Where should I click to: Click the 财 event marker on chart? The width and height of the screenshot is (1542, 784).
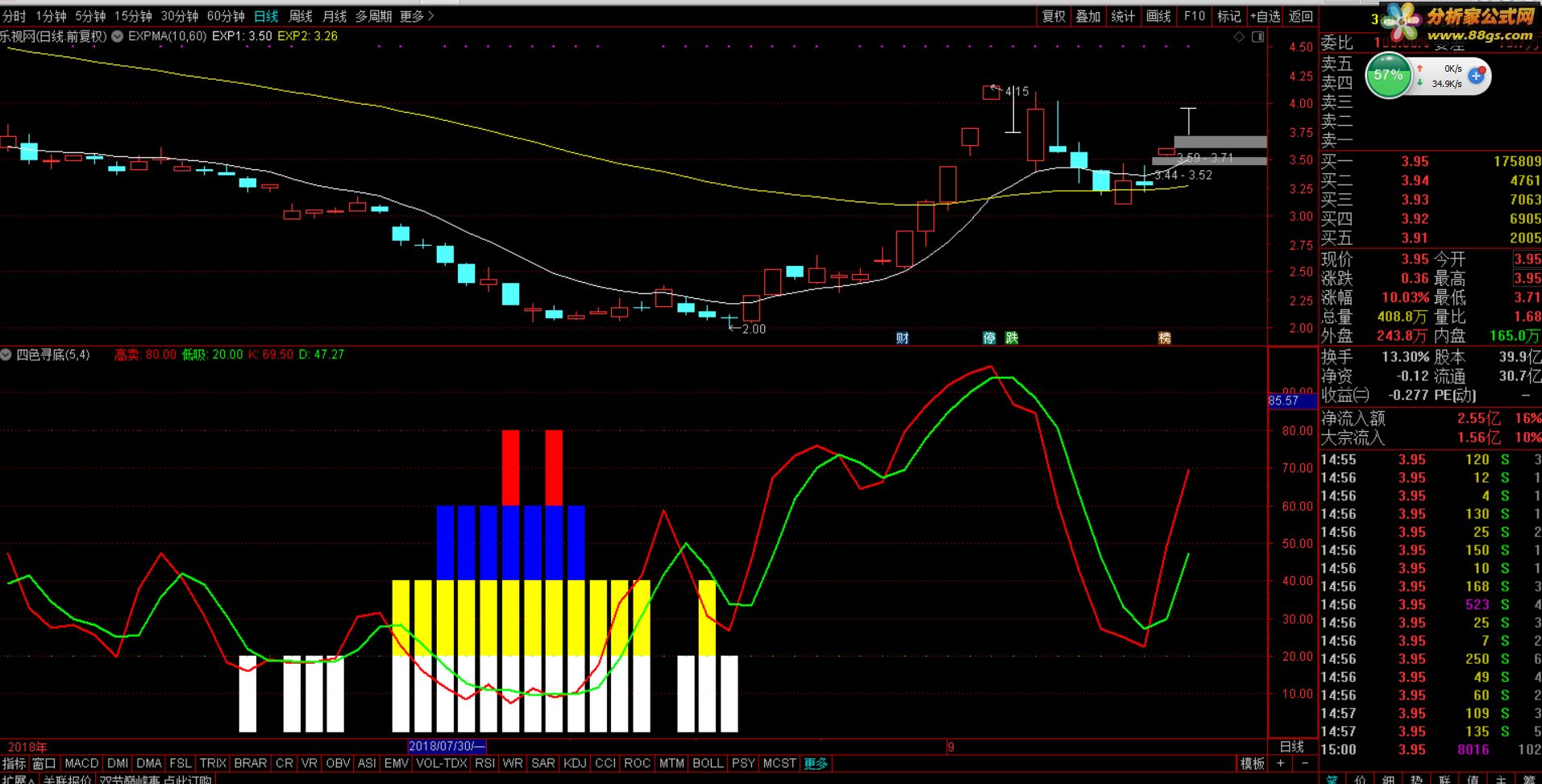tap(902, 338)
